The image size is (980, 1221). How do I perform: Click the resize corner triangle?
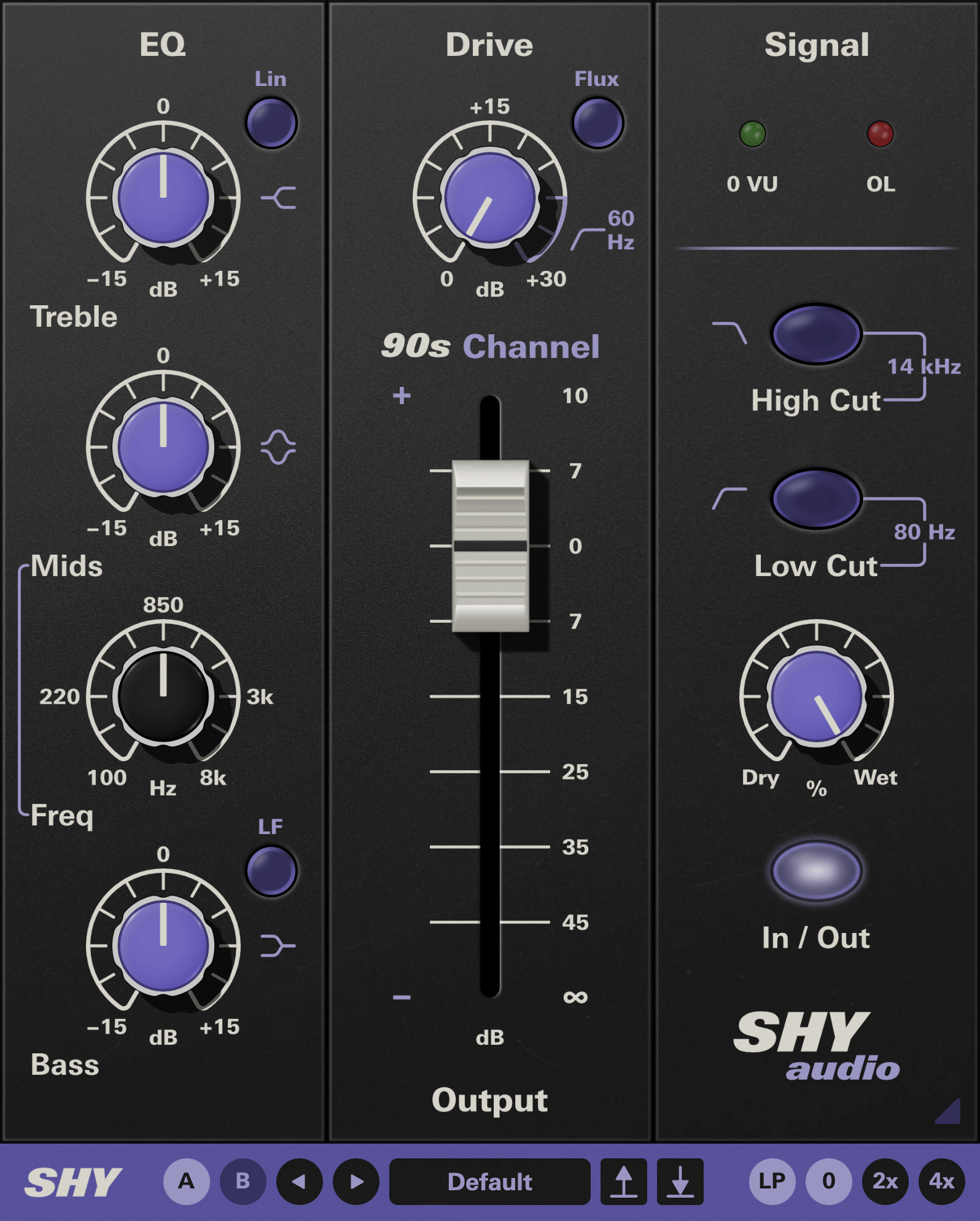(x=949, y=1112)
